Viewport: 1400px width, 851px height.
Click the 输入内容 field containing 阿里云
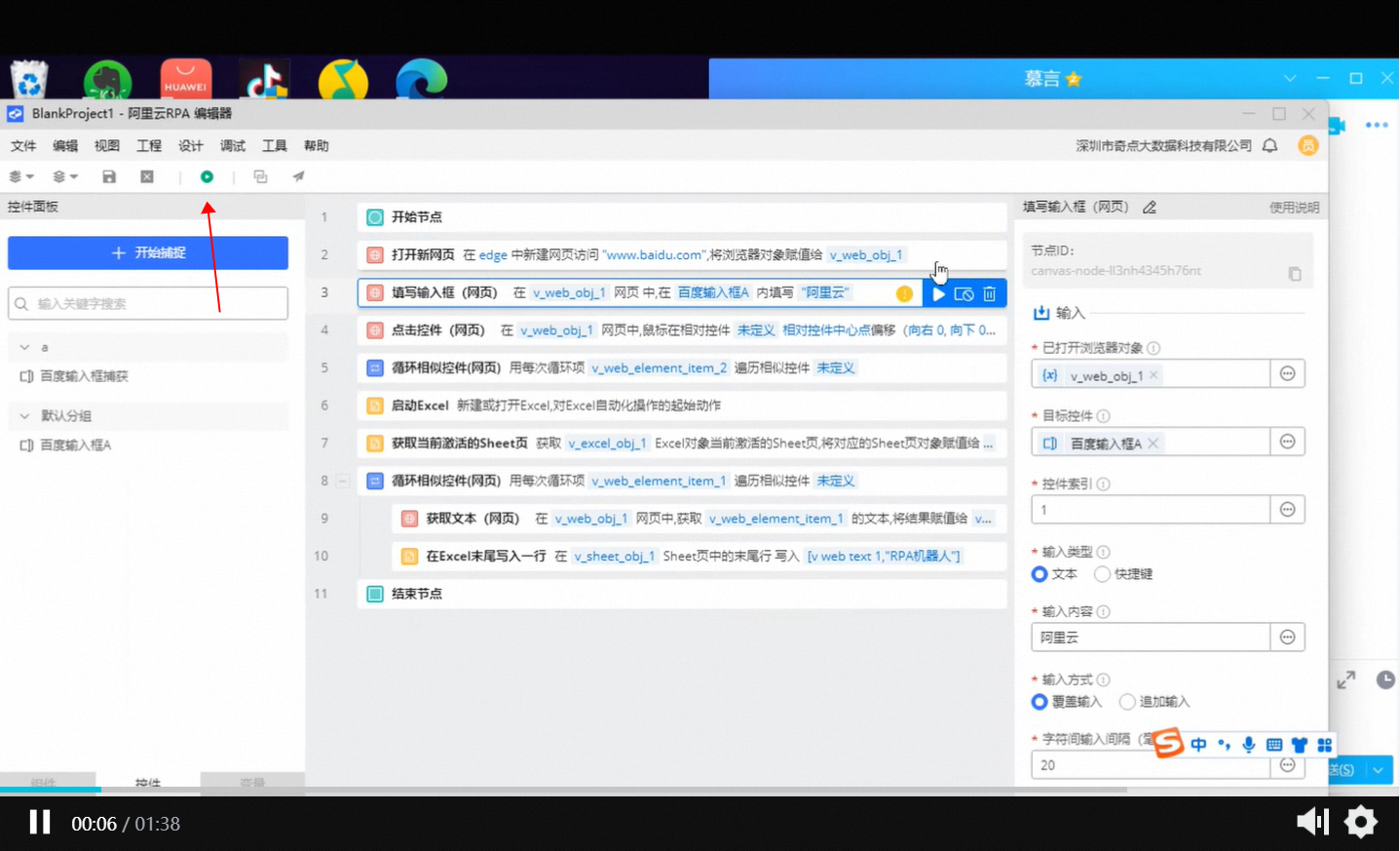[1151, 638]
